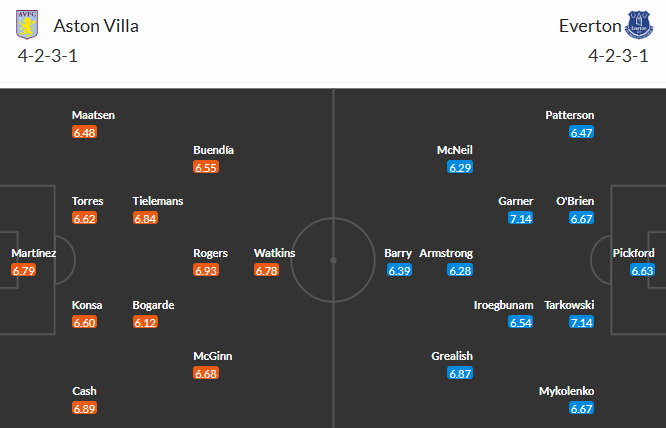Select goalkeeper Martínez on the pitch
The height and width of the screenshot is (428, 666).
point(33,253)
